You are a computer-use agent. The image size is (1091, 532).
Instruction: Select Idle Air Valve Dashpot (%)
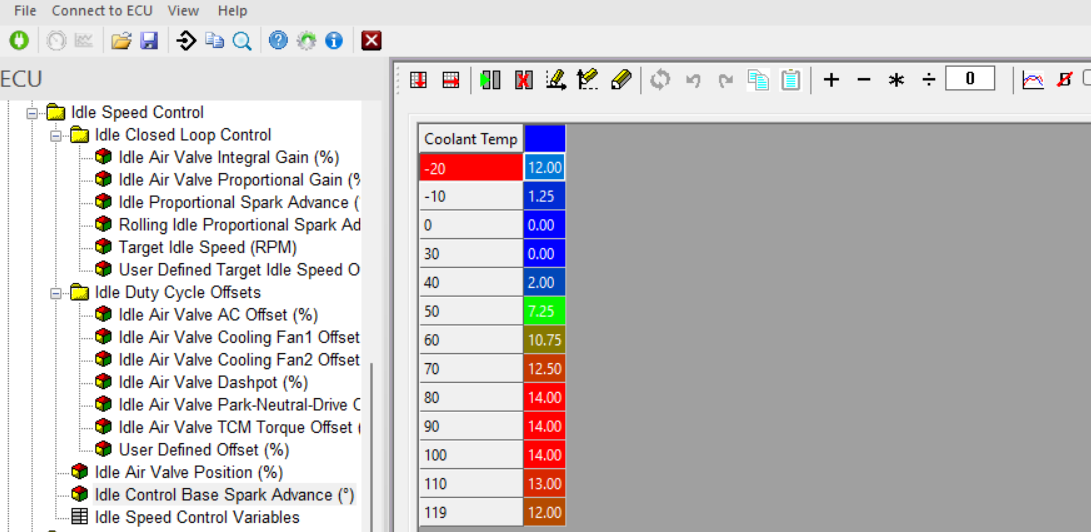tap(213, 382)
